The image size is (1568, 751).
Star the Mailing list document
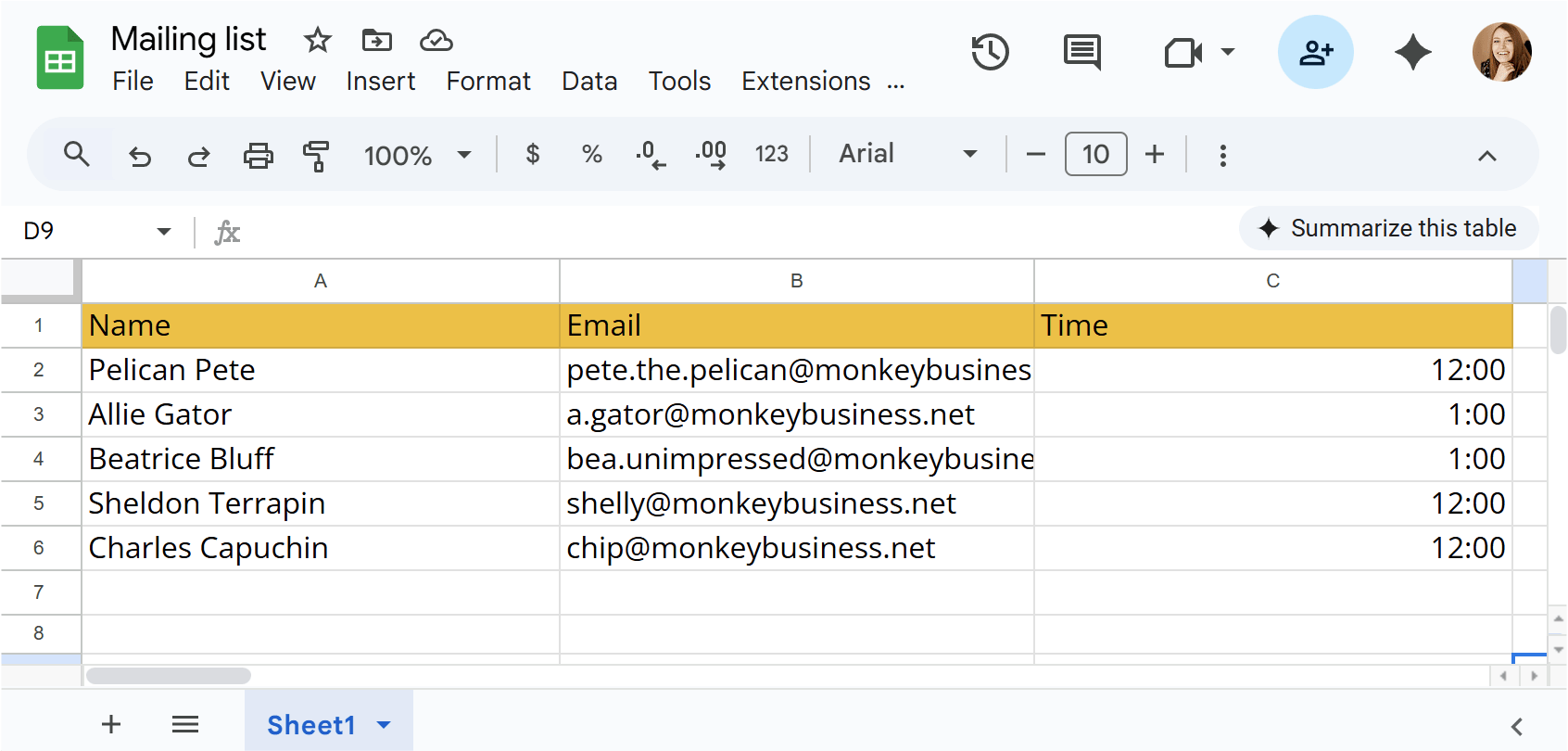[x=318, y=40]
